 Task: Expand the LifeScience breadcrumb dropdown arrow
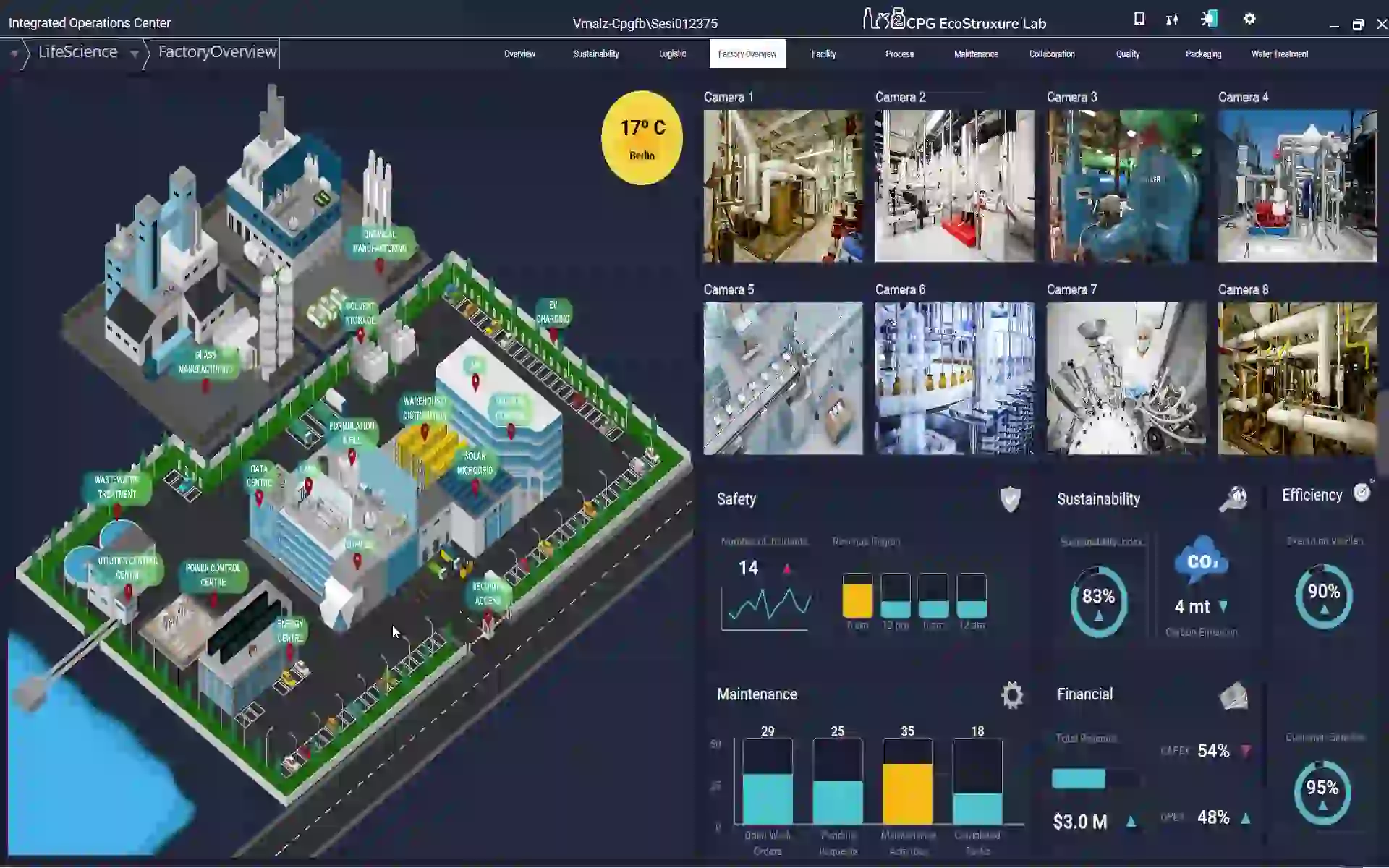134,54
